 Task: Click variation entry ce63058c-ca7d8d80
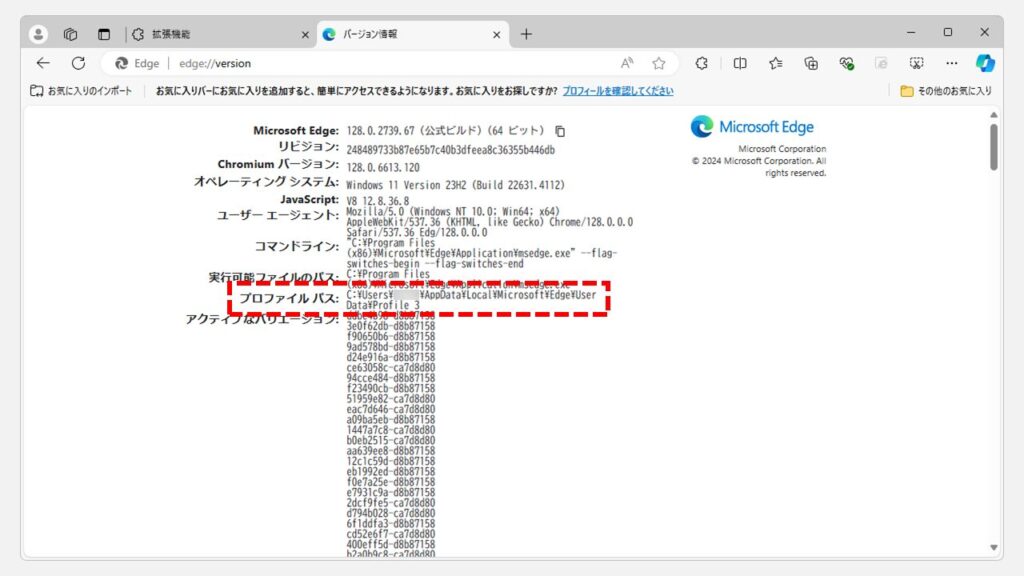pos(391,368)
